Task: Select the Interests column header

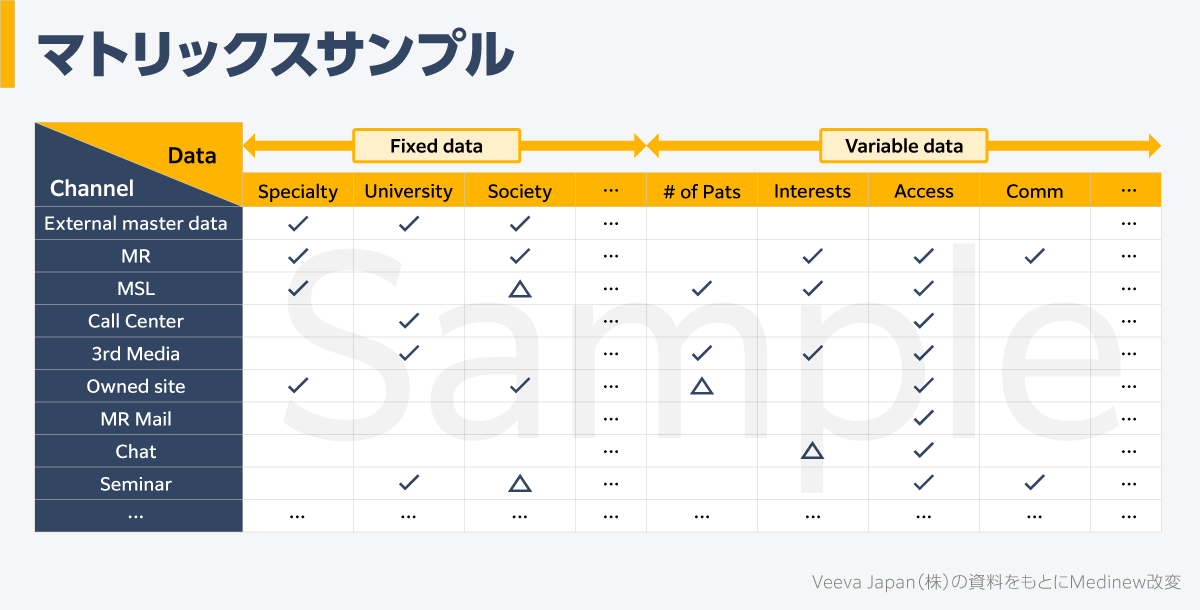Action: point(812,191)
